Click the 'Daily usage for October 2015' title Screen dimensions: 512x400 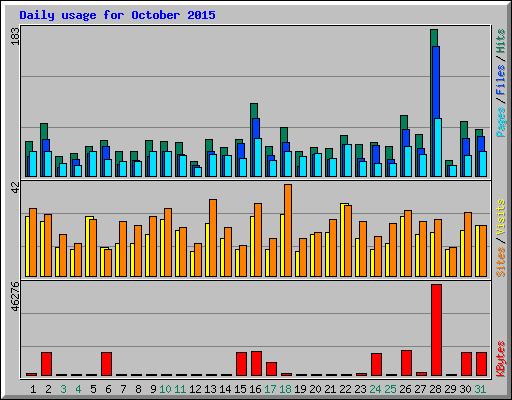tap(117, 15)
